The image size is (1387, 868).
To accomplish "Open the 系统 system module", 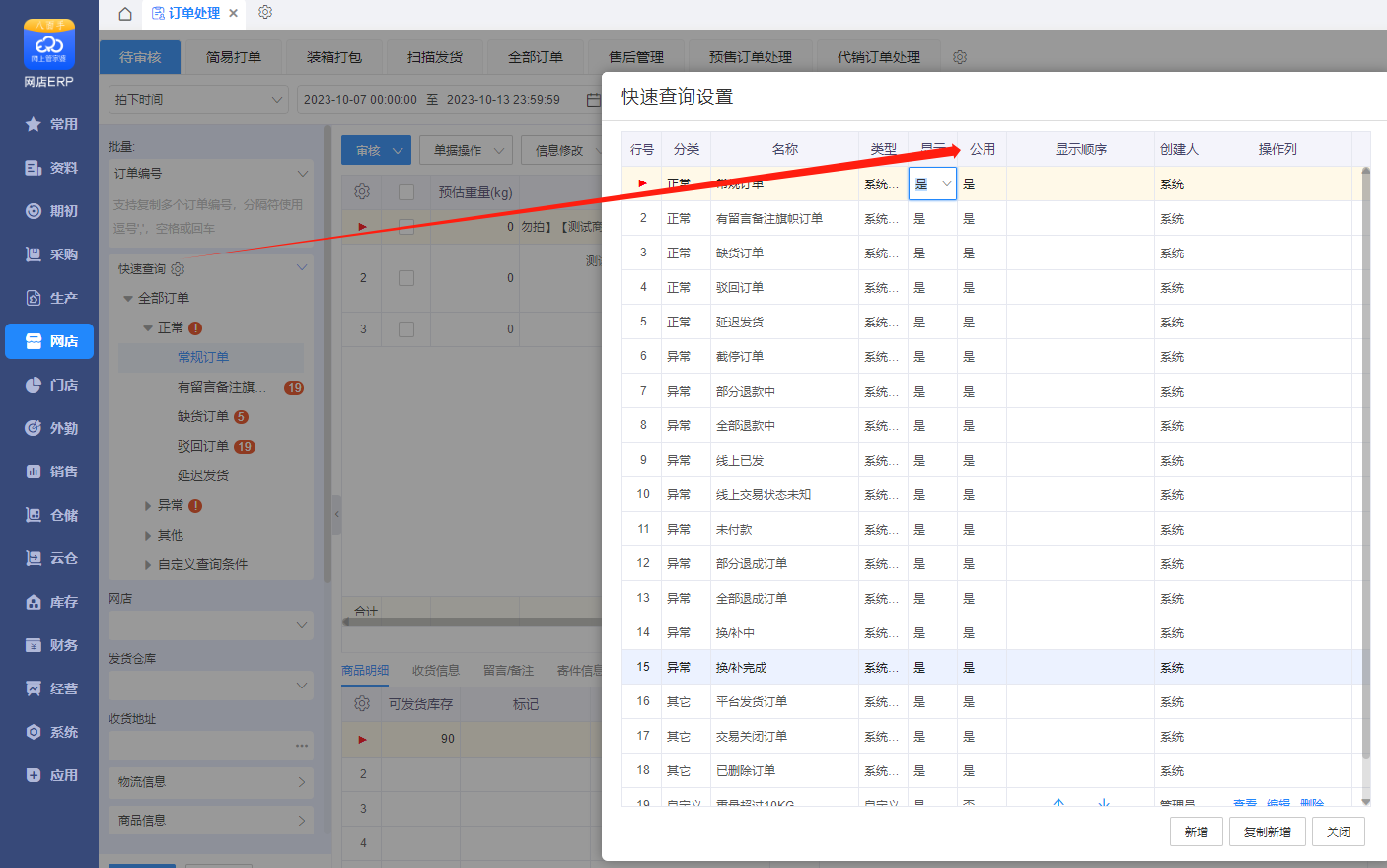I will coord(49,732).
